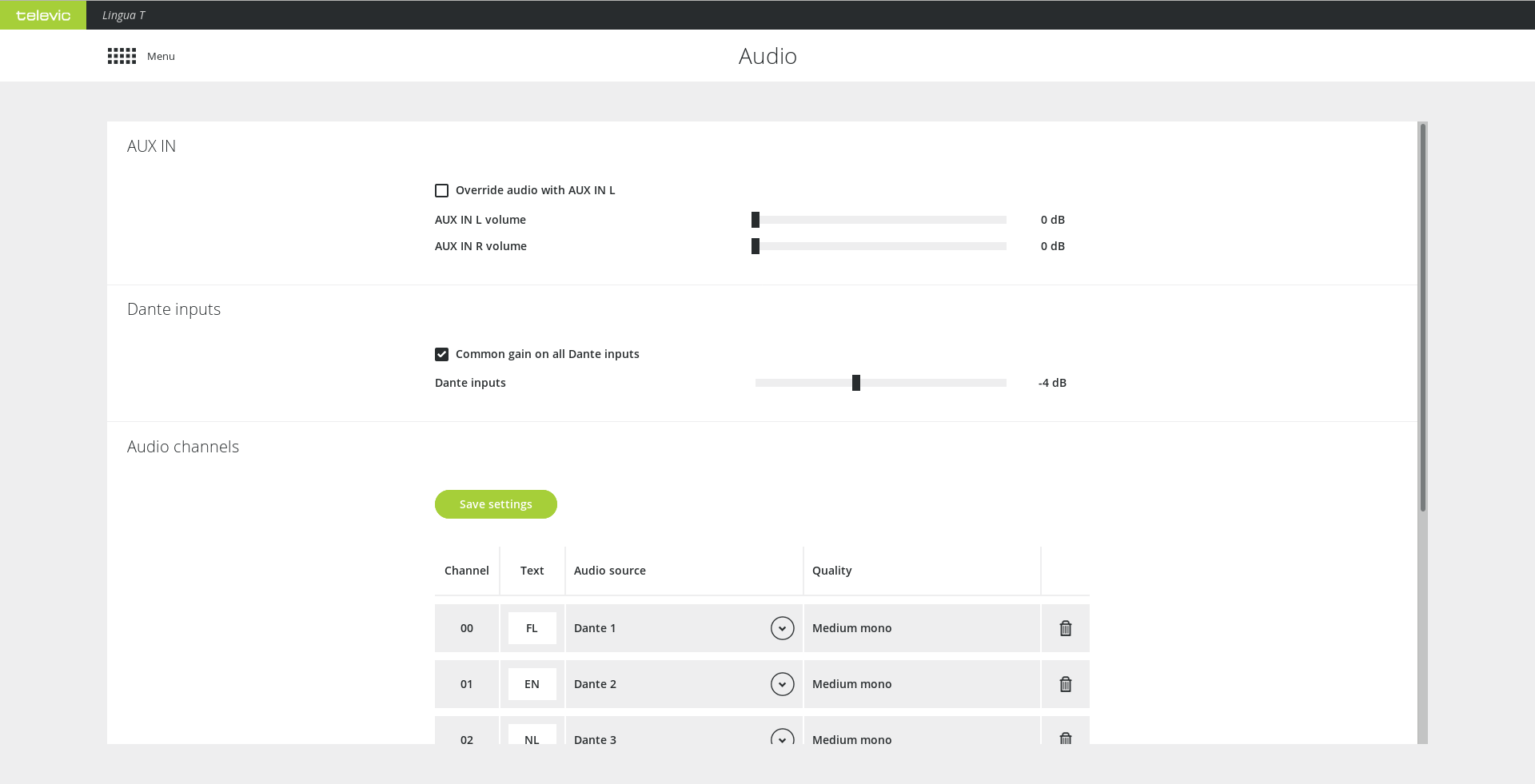Click the Save settings button

coord(496,504)
